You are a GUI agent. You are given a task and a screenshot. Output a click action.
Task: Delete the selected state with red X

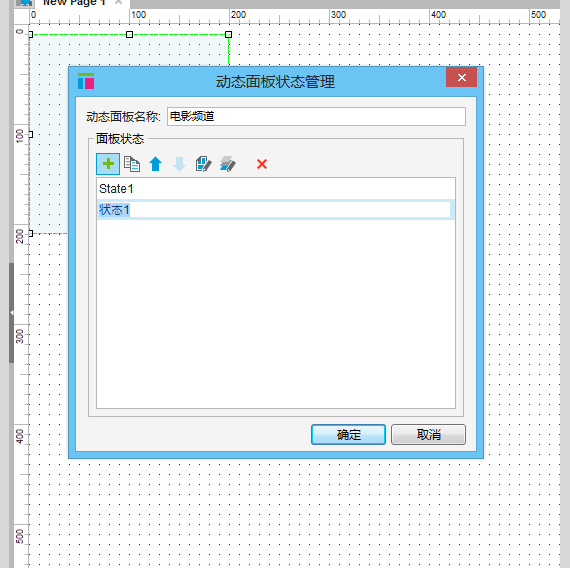[262, 164]
